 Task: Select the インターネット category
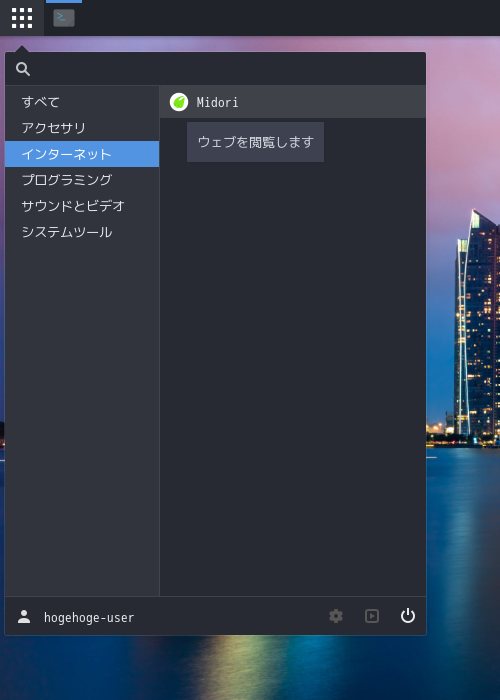82,154
